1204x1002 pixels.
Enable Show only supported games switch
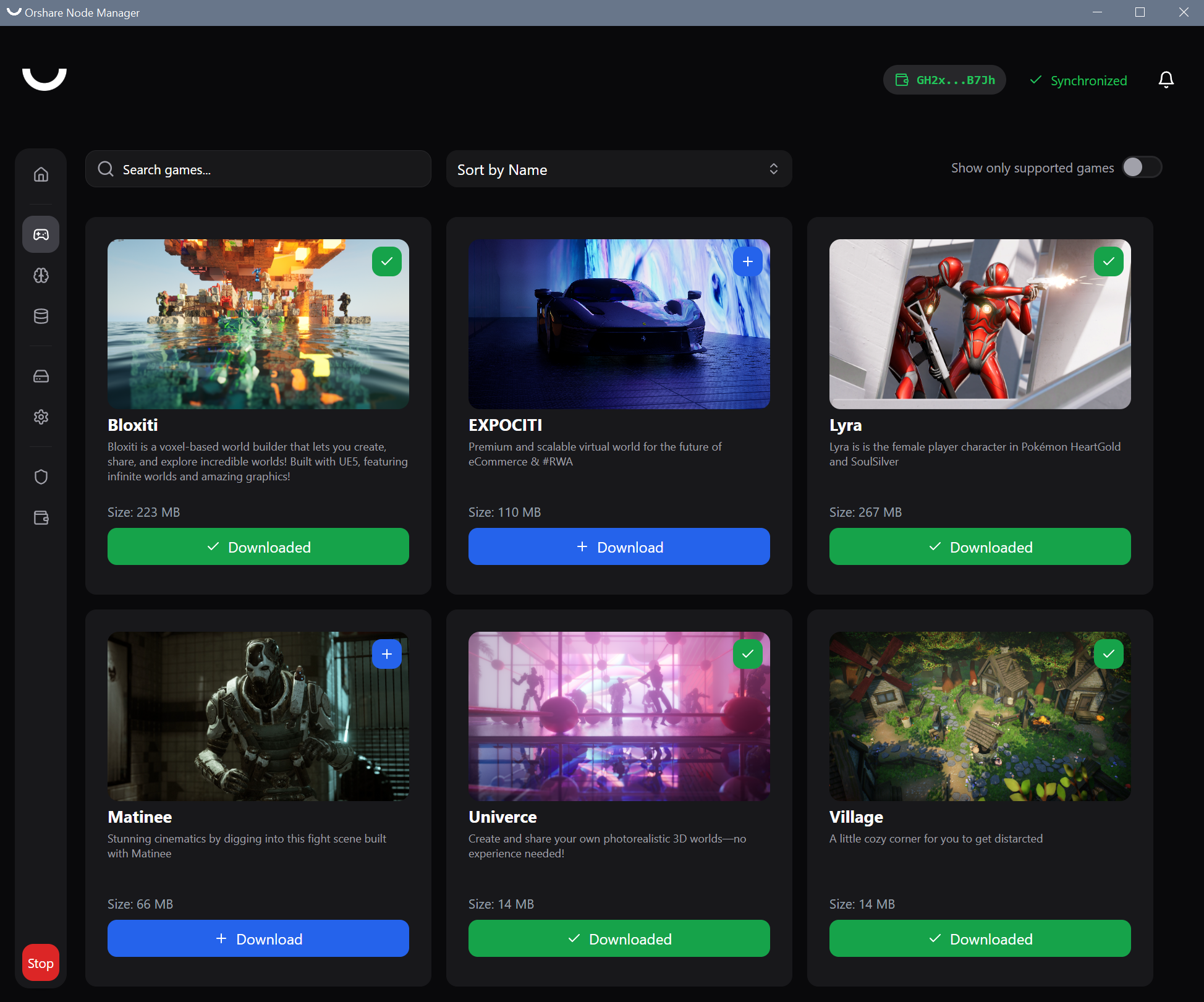[1142, 168]
